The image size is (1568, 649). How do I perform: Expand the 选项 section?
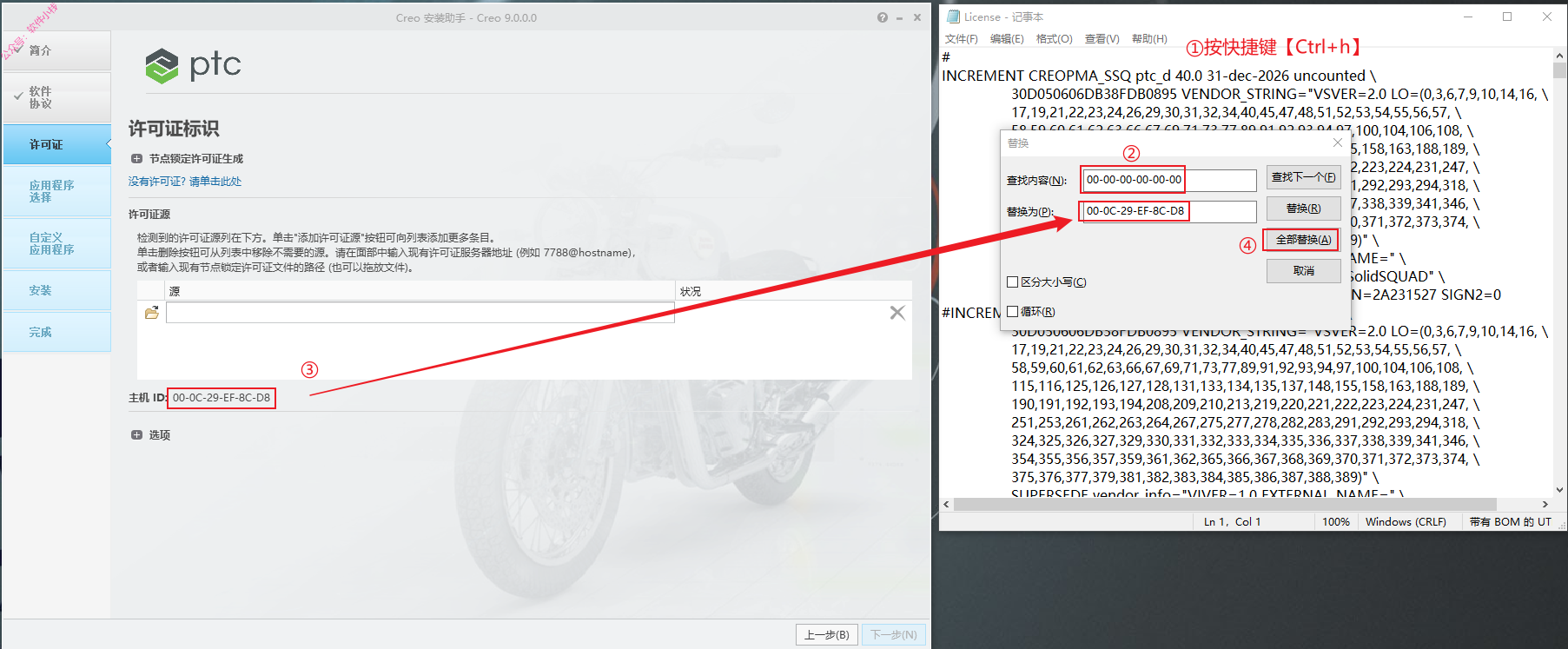(136, 435)
